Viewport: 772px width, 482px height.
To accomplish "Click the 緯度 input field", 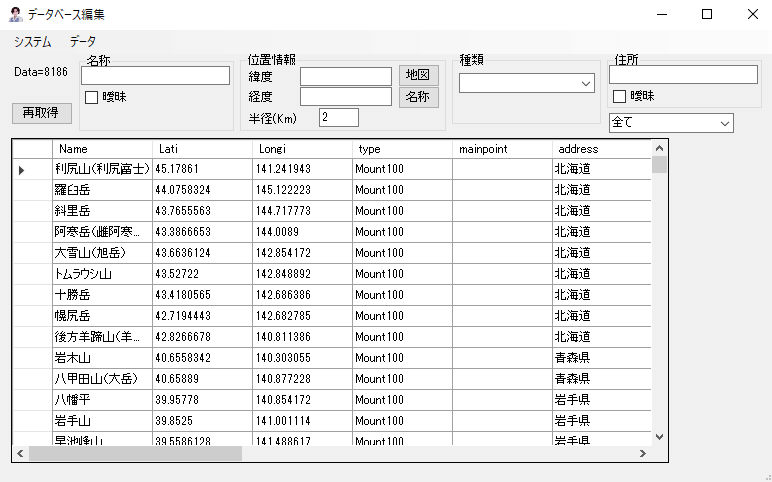I will tap(345, 76).
